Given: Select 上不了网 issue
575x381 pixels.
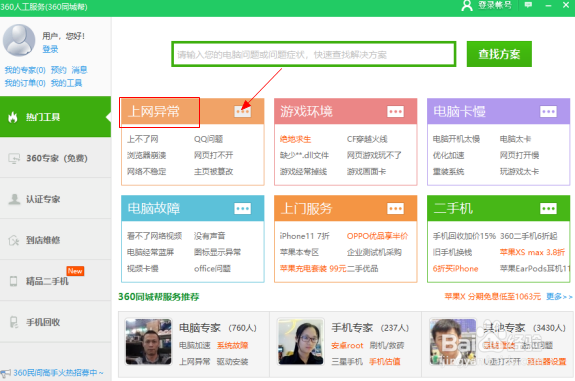Looking at the screenshot, I should click(x=143, y=139).
